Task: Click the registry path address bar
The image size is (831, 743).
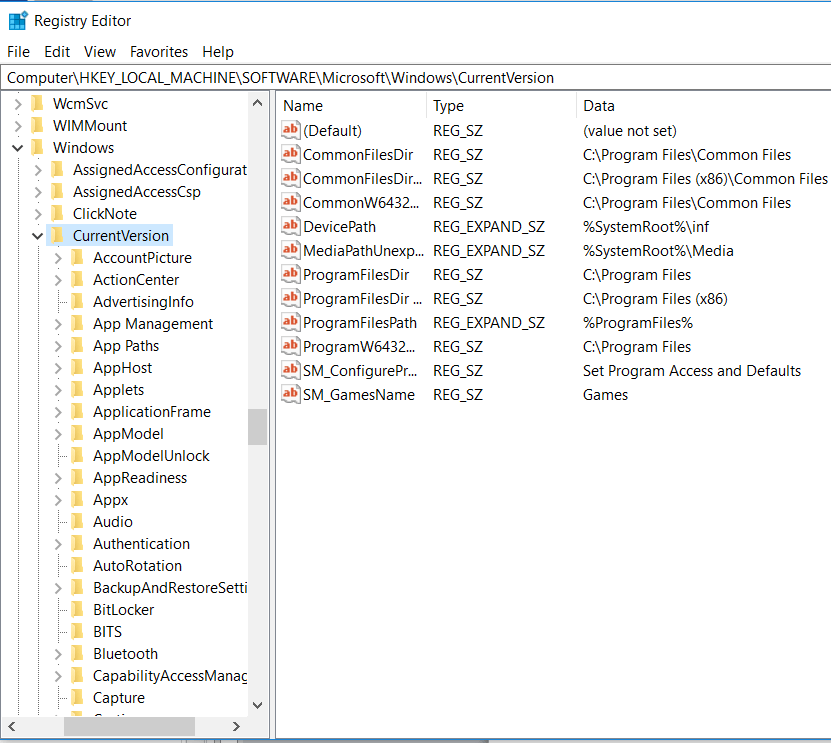Action: [x=416, y=78]
